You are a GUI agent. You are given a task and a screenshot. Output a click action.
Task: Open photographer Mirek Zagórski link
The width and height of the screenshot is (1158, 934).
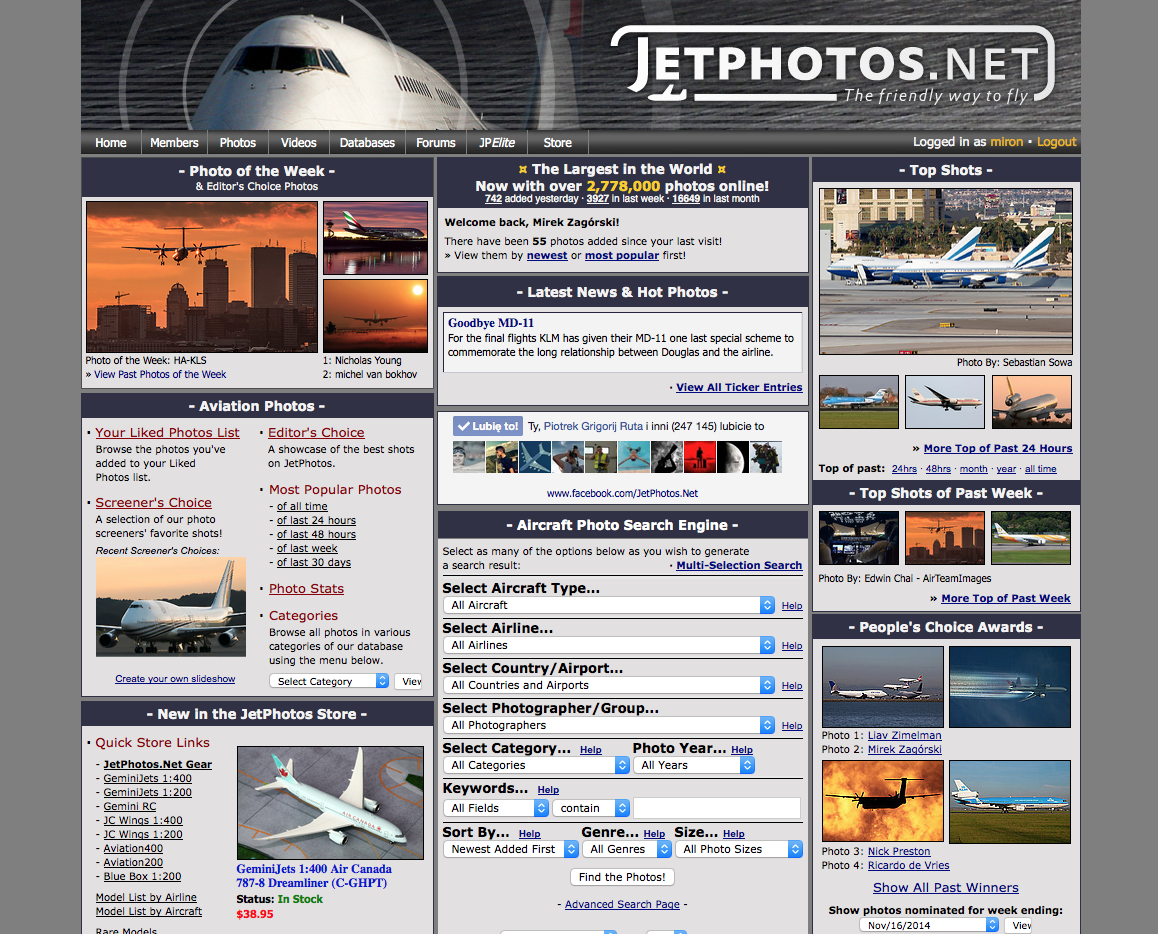[x=905, y=749]
